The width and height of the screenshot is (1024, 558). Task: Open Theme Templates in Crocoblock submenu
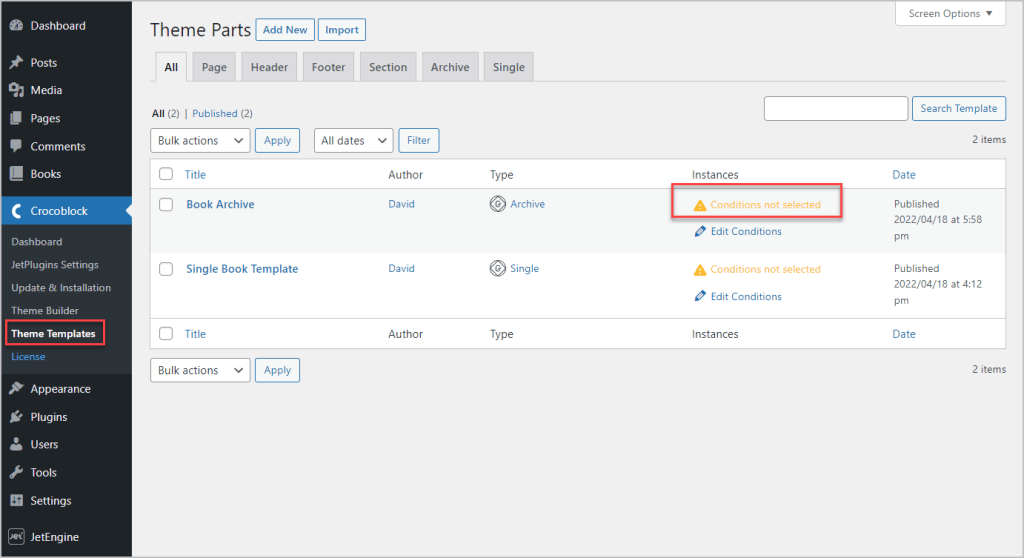54,333
